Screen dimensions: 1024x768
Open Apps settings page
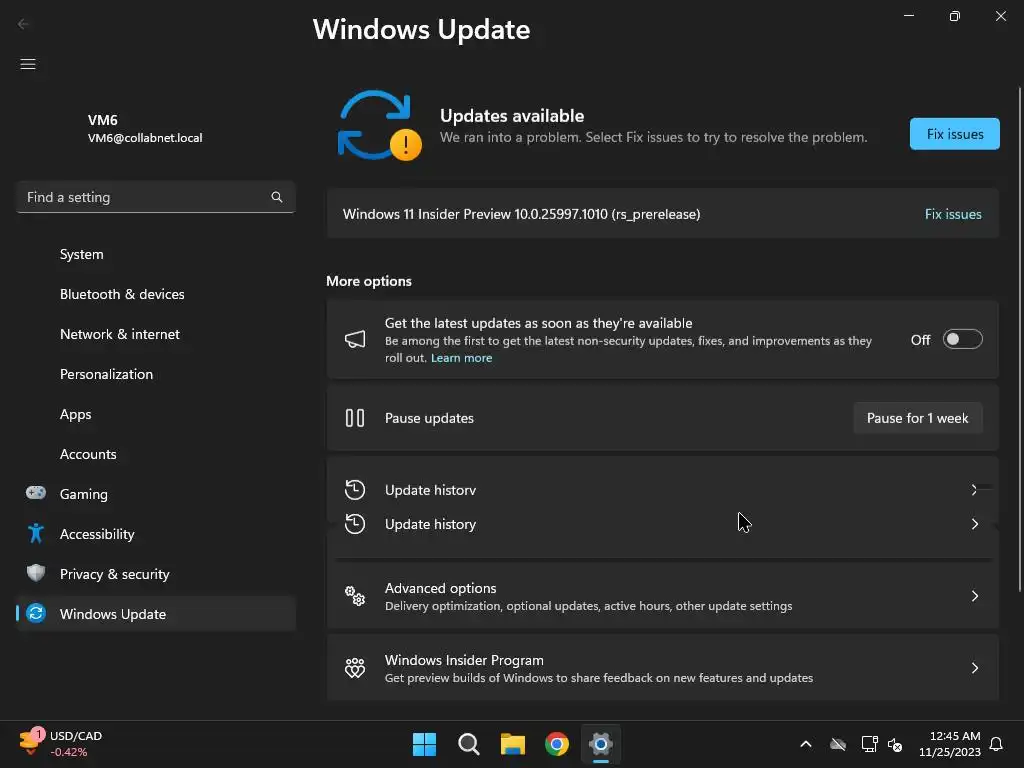tap(156, 414)
